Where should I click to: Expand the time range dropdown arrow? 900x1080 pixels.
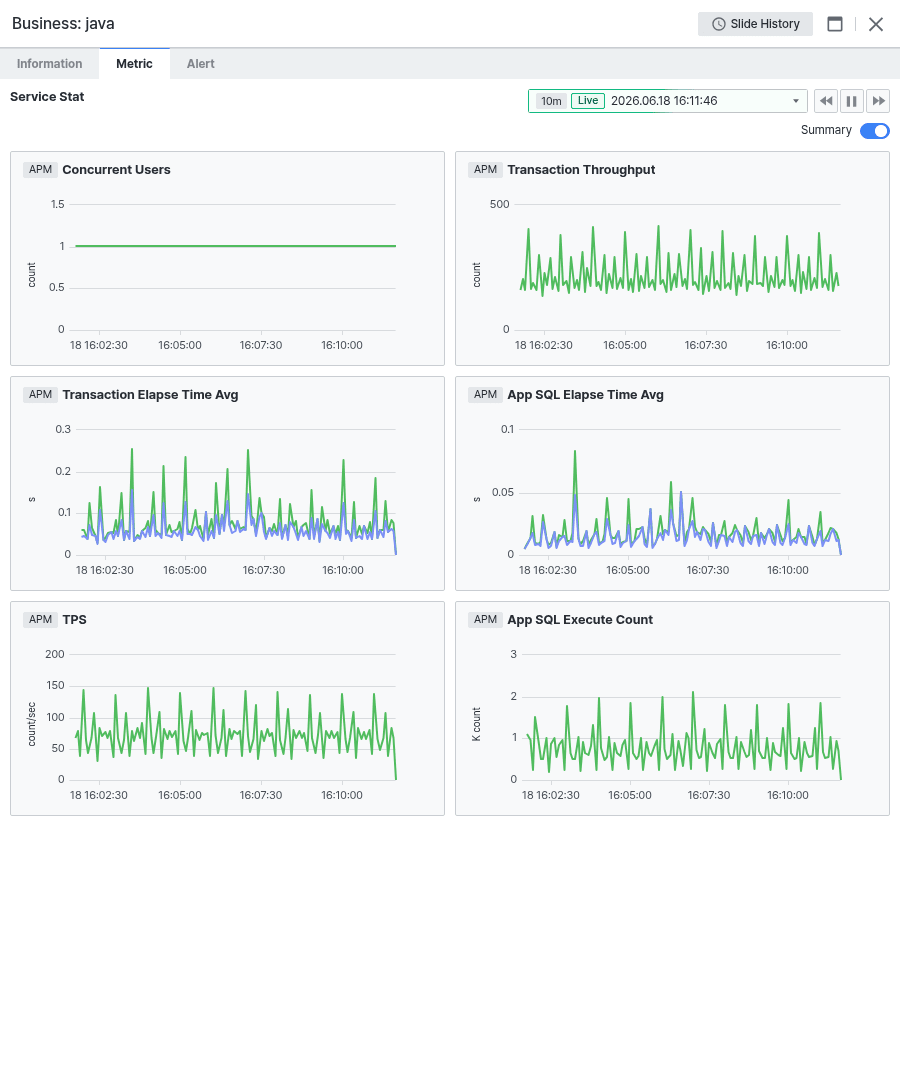click(x=796, y=101)
